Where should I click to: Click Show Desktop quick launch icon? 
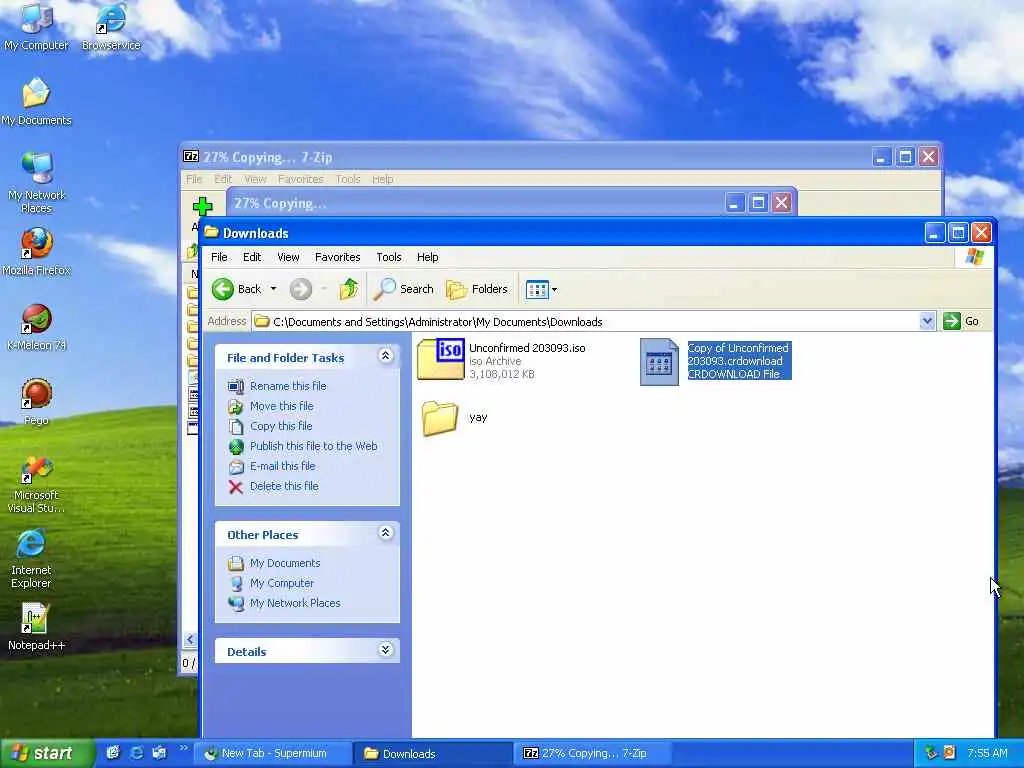(x=159, y=753)
